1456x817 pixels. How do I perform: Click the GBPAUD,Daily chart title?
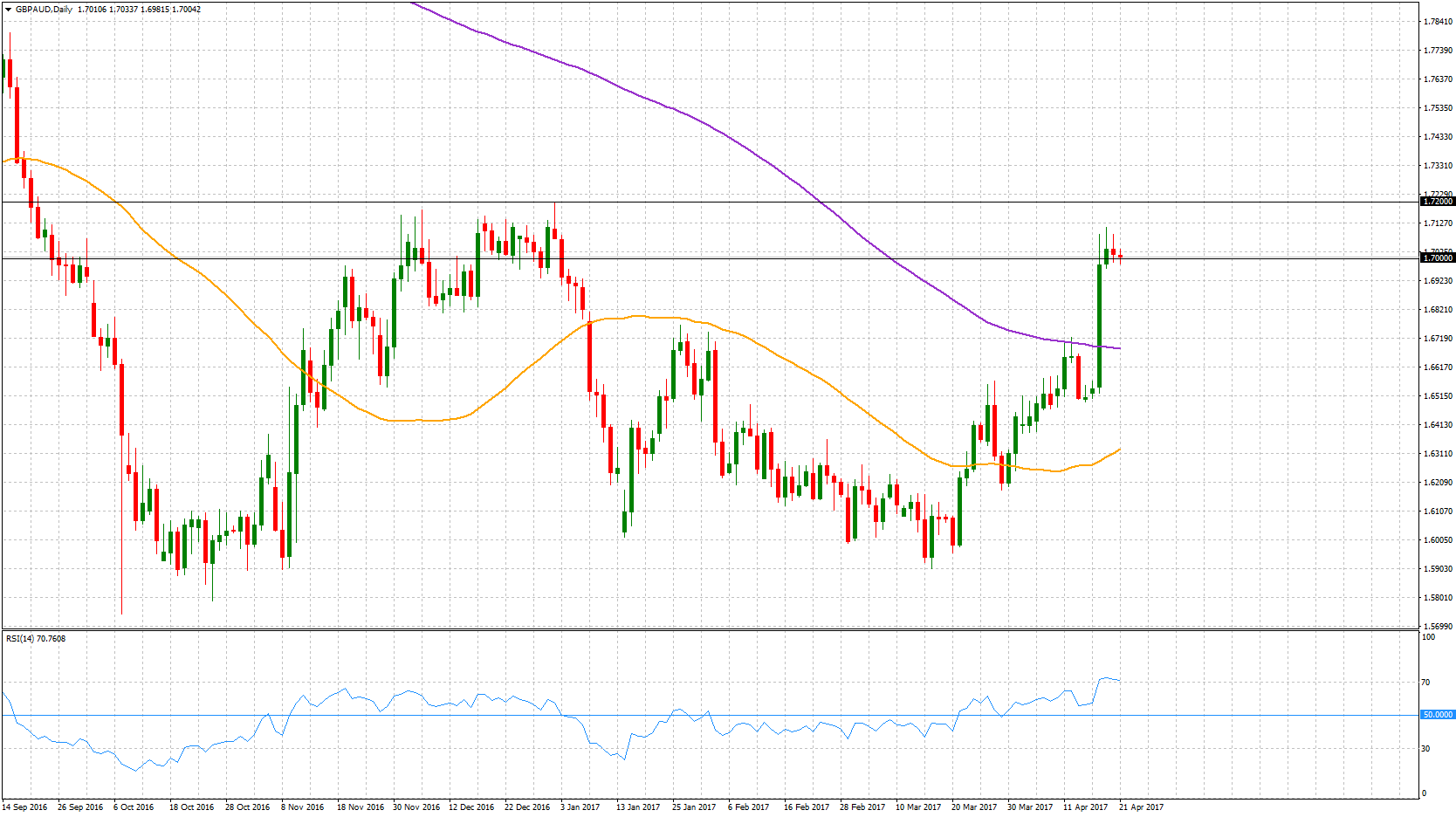click(44, 10)
